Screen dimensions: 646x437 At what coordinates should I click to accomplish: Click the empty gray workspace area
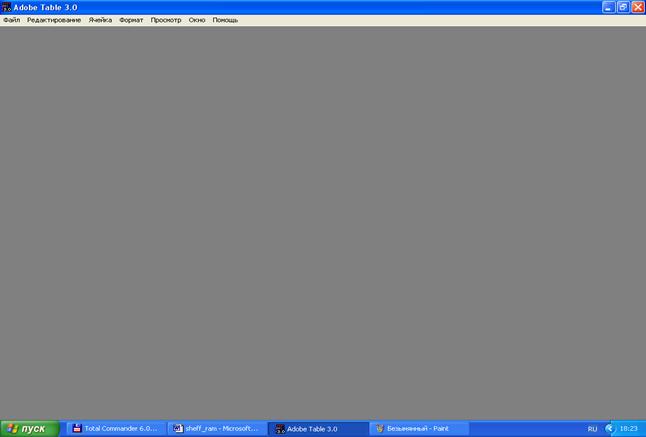323,220
